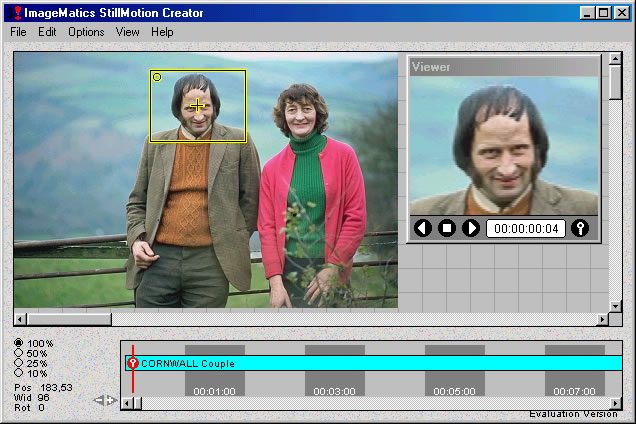This screenshot has width=636, height=424.
Task: Click the play backward button in Viewer
Action: 422,228
